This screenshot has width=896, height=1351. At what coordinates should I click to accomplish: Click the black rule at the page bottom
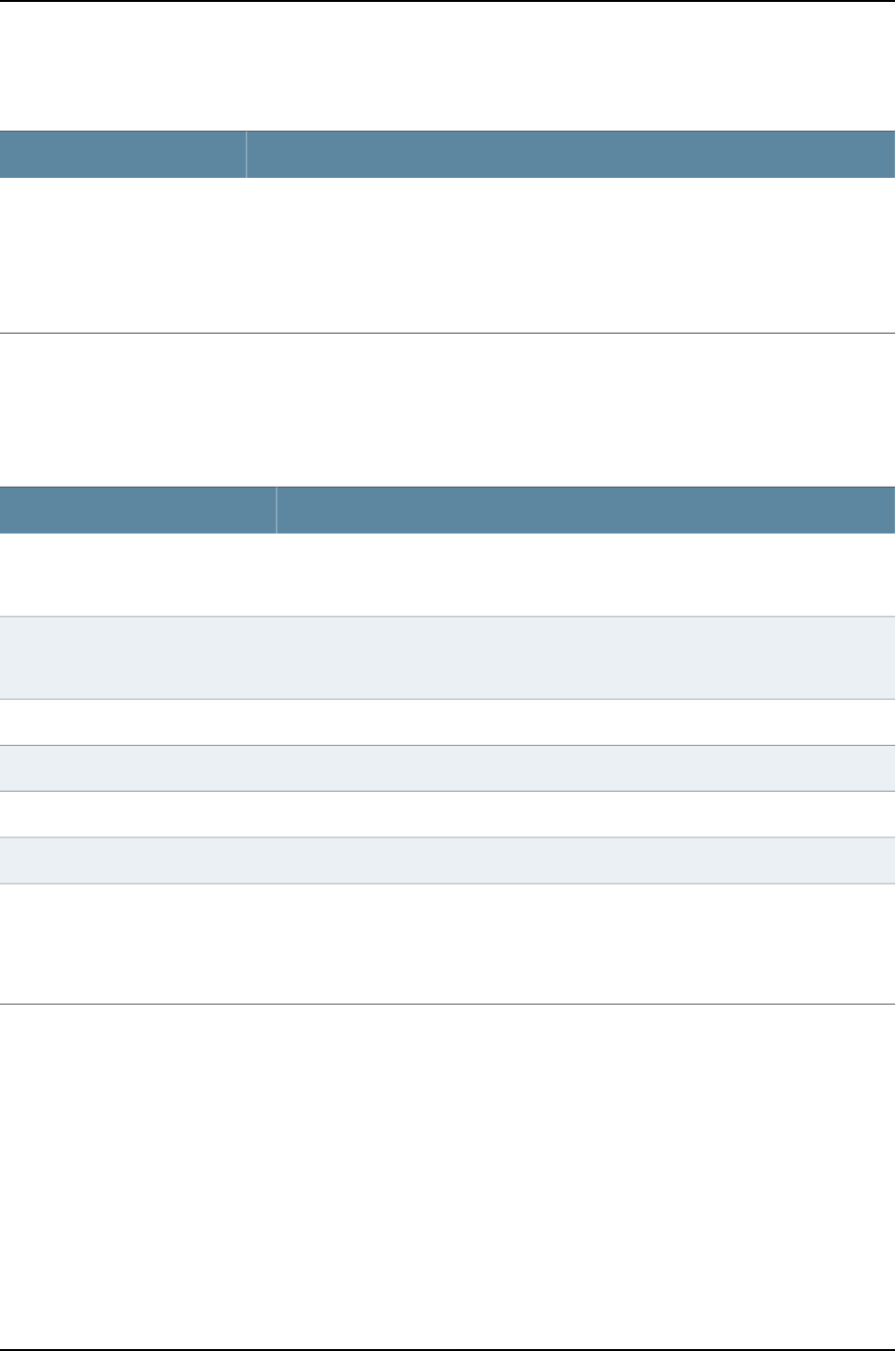(x=448, y=1349)
